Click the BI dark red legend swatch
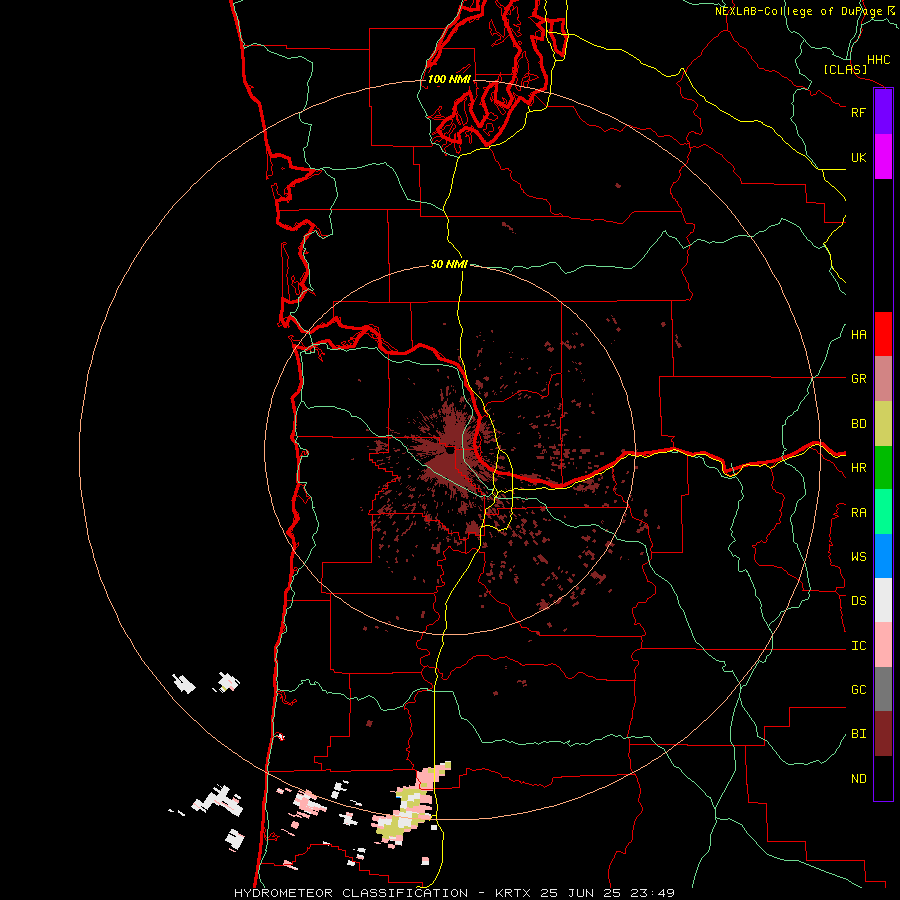Screen dimensions: 900x900 [x=883, y=734]
